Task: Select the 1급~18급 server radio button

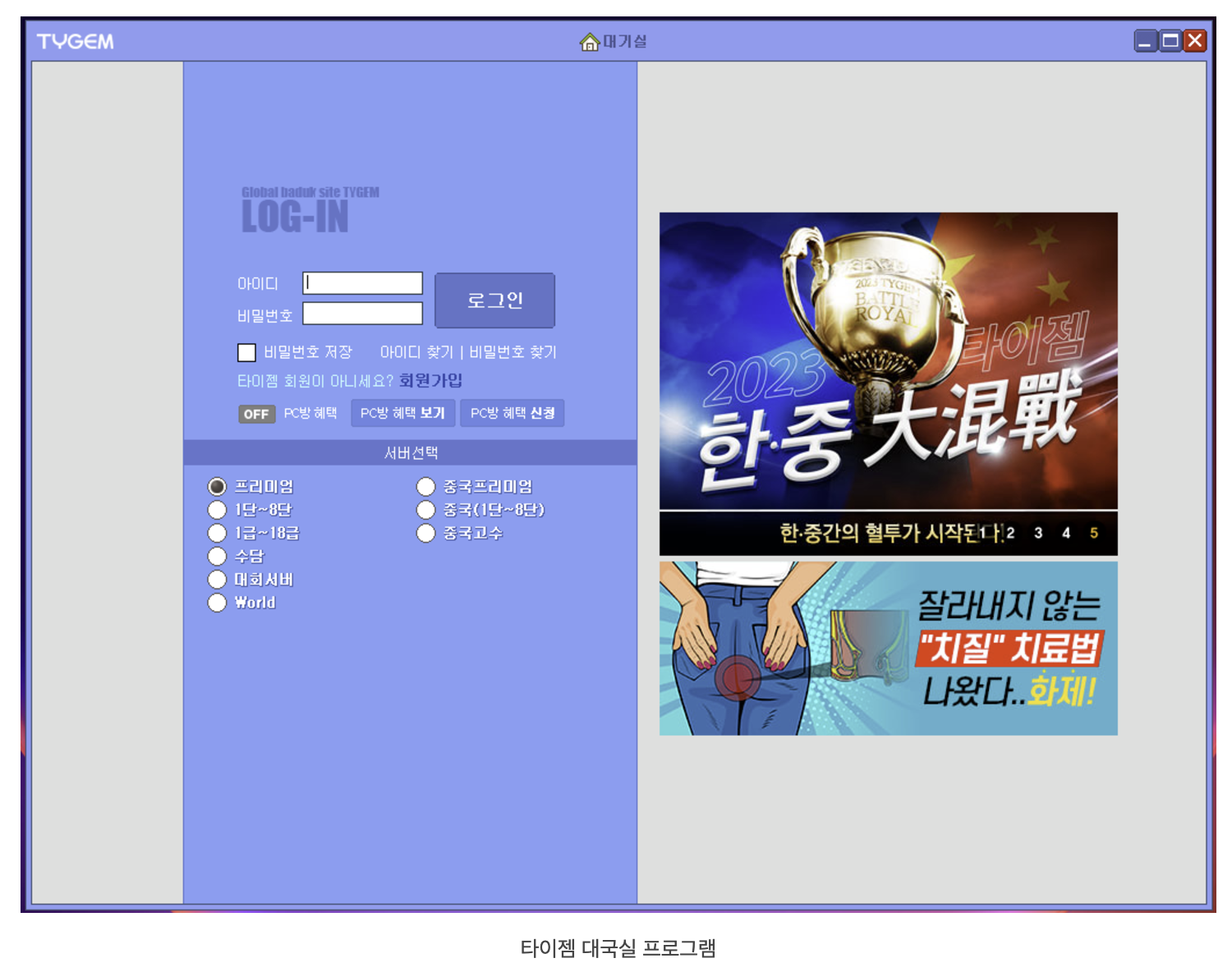Action: click(x=217, y=533)
